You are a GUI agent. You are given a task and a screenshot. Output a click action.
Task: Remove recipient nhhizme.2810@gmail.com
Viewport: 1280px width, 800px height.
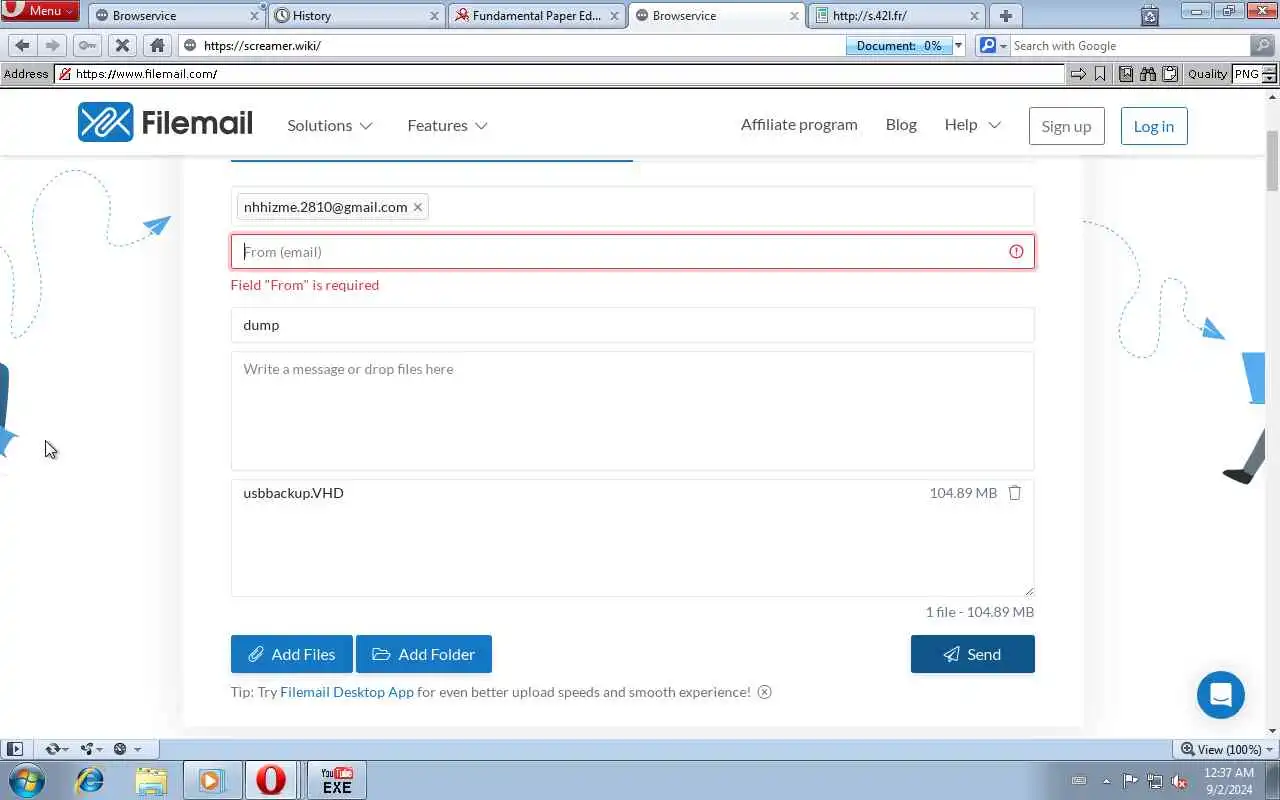tap(418, 207)
